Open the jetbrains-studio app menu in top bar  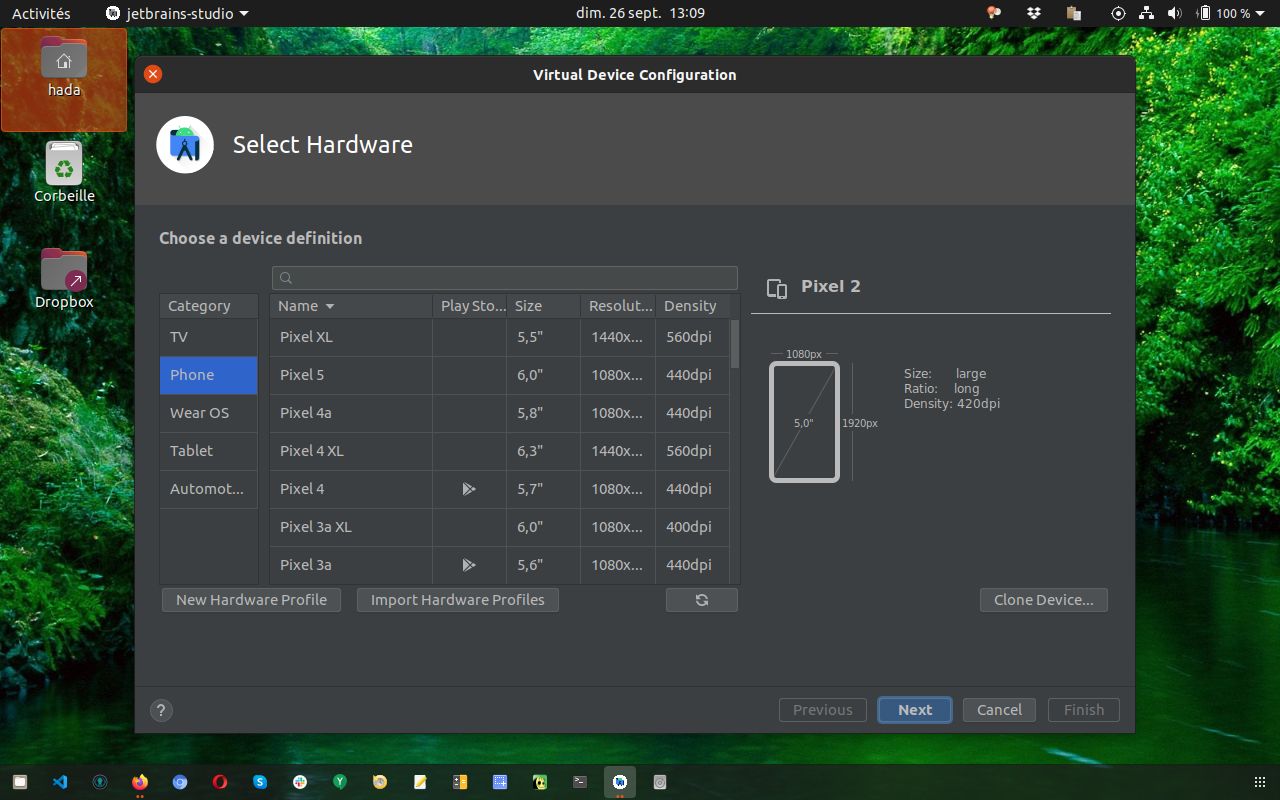pyautogui.click(x=178, y=13)
